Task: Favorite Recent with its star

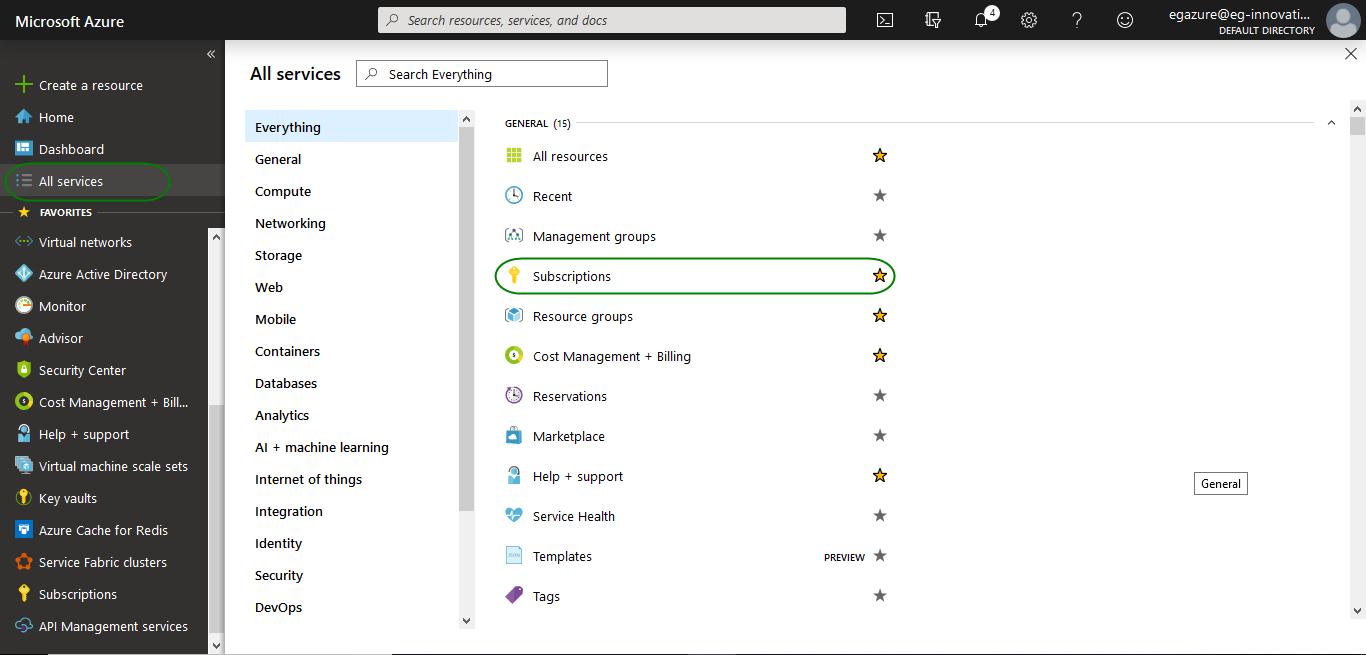Action: pyautogui.click(x=880, y=195)
